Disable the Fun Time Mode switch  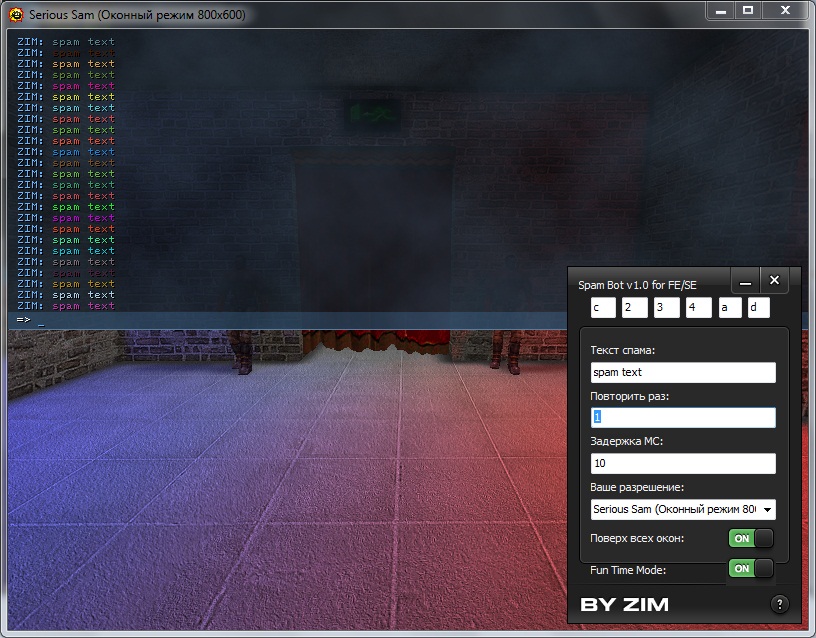tap(751, 569)
